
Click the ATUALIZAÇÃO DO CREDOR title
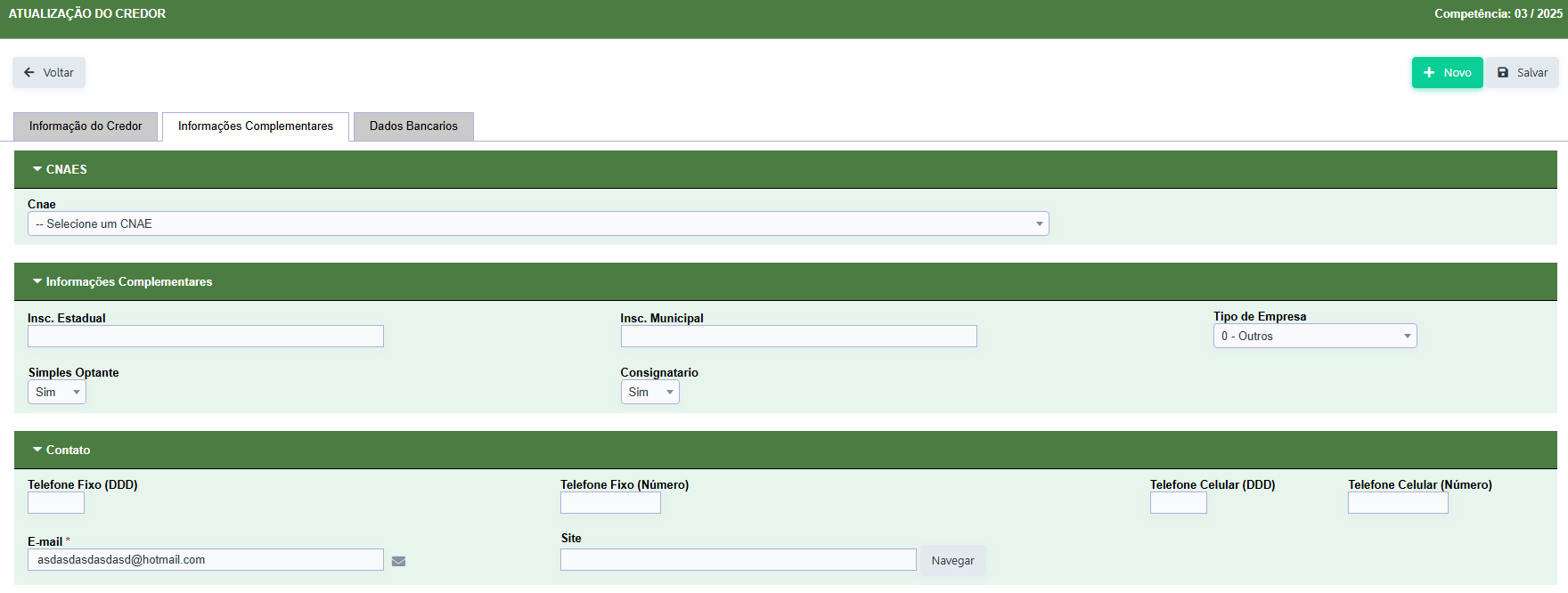tap(87, 13)
